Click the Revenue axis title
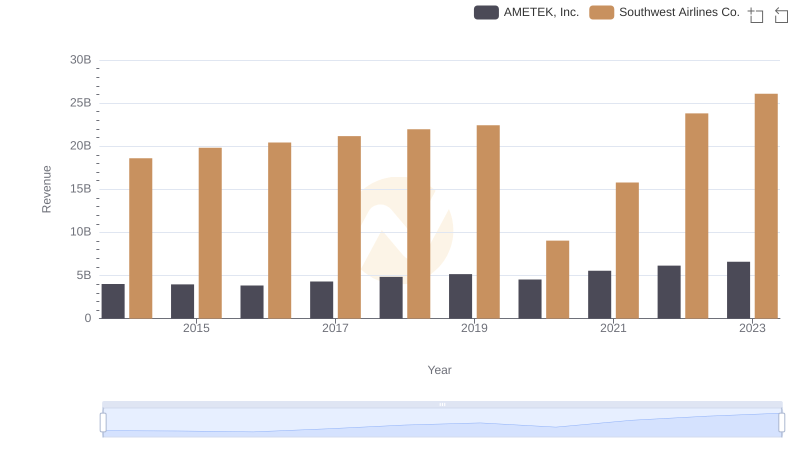This screenshot has height=461, width=800. [x=46, y=189]
